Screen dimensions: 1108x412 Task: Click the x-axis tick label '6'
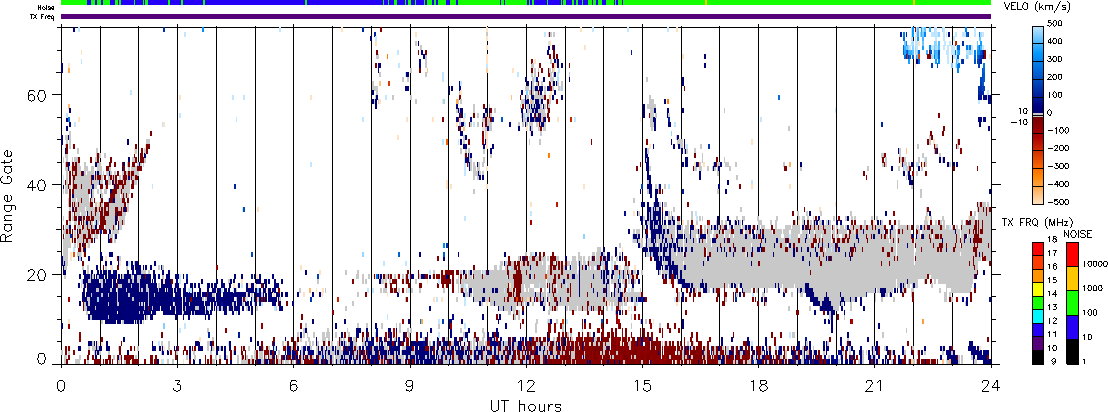(x=294, y=387)
